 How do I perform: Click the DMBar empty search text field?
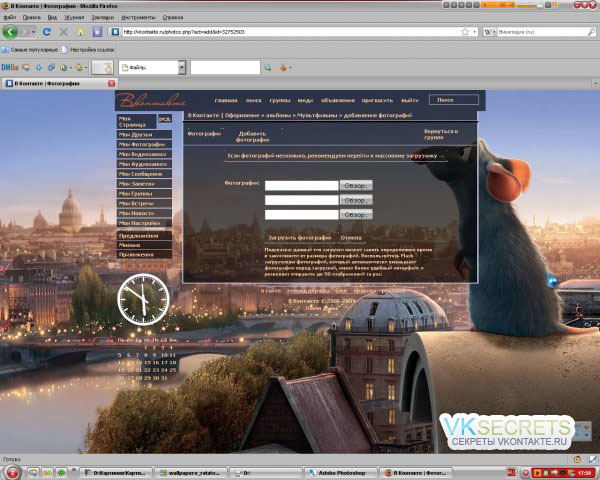(225, 68)
